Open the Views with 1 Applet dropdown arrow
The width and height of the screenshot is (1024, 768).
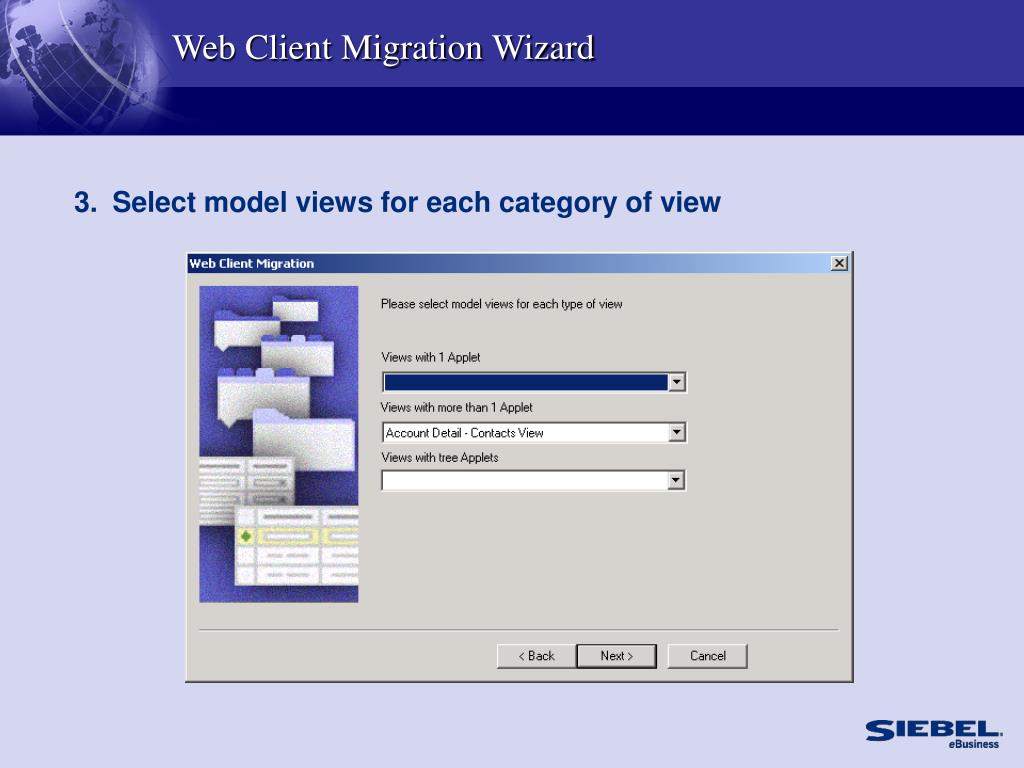(x=677, y=382)
